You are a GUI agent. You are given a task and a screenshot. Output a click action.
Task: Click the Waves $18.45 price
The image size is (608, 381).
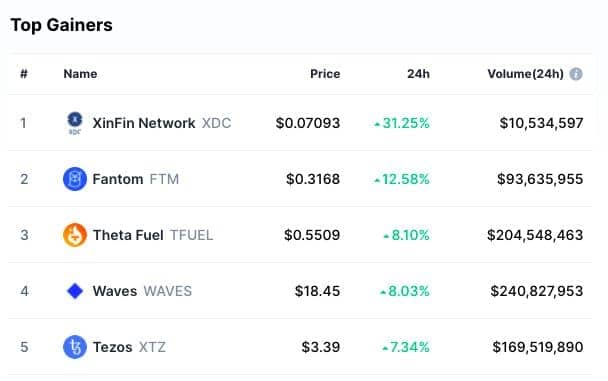tap(317, 291)
